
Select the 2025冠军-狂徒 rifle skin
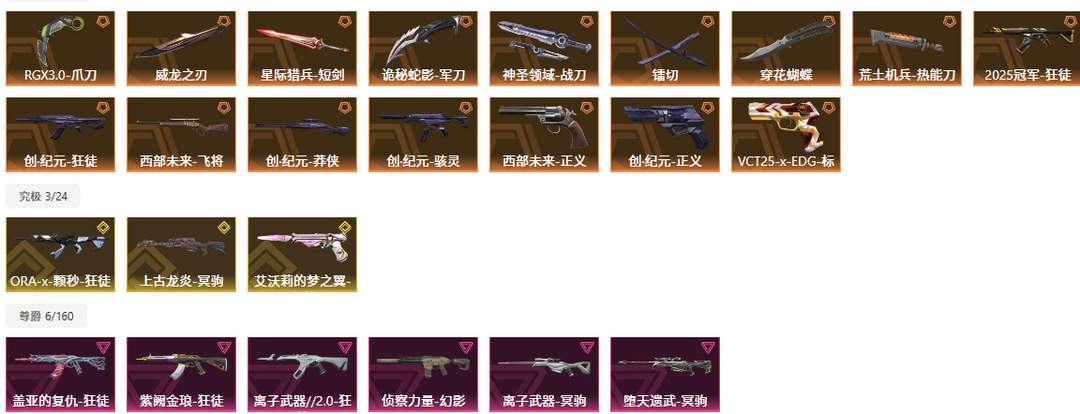pos(1027,48)
